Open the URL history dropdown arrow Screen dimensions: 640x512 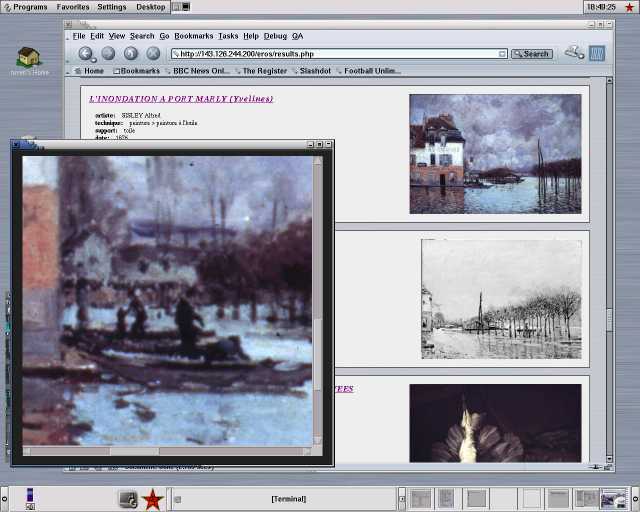tap(502, 54)
